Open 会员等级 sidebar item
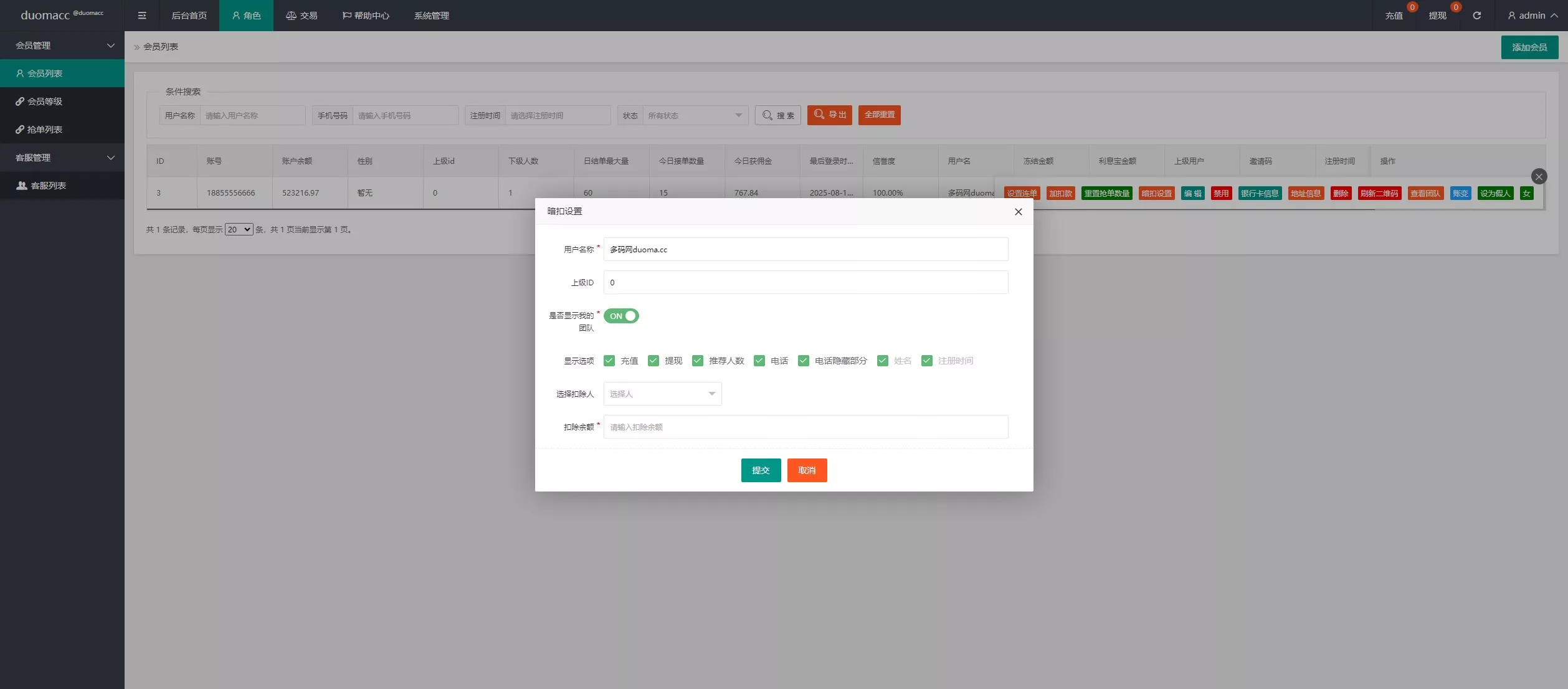Viewport: 1568px width, 689px height. coord(44,102)
